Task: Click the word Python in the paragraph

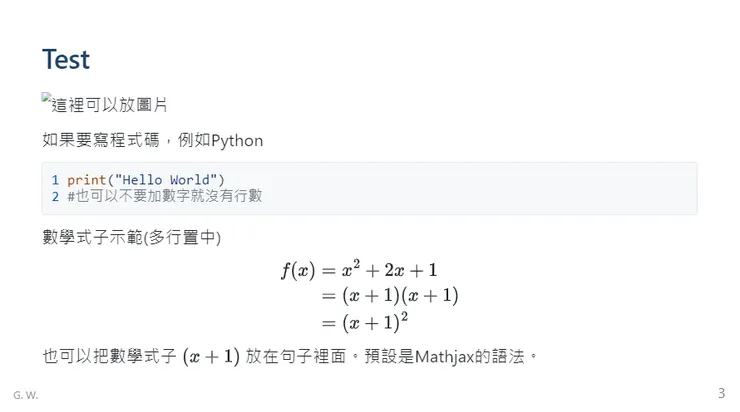Action: pyautogui.click(x=237, y=140)
